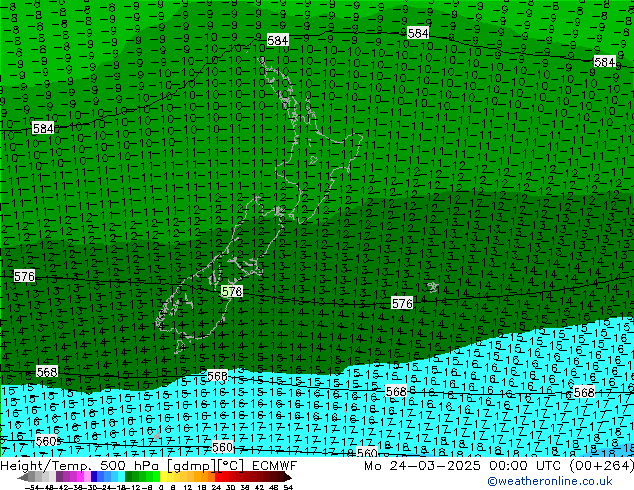Screen dimensions: 634x490
Task: Click the Mo 24-03-2025 00:00 UTC timestamp
Action: coord(499,466)
